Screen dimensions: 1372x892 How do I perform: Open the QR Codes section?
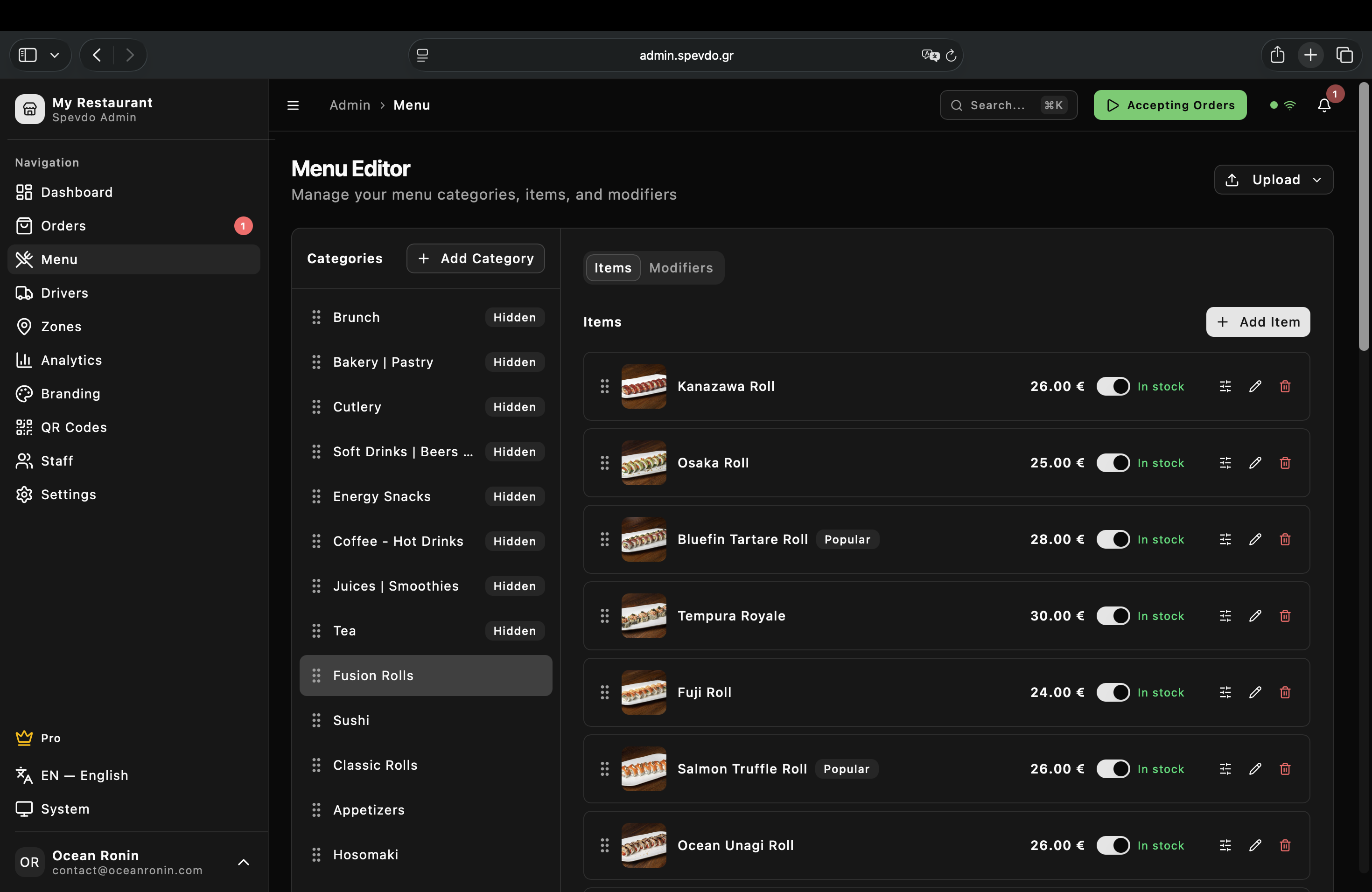(73, 427)
